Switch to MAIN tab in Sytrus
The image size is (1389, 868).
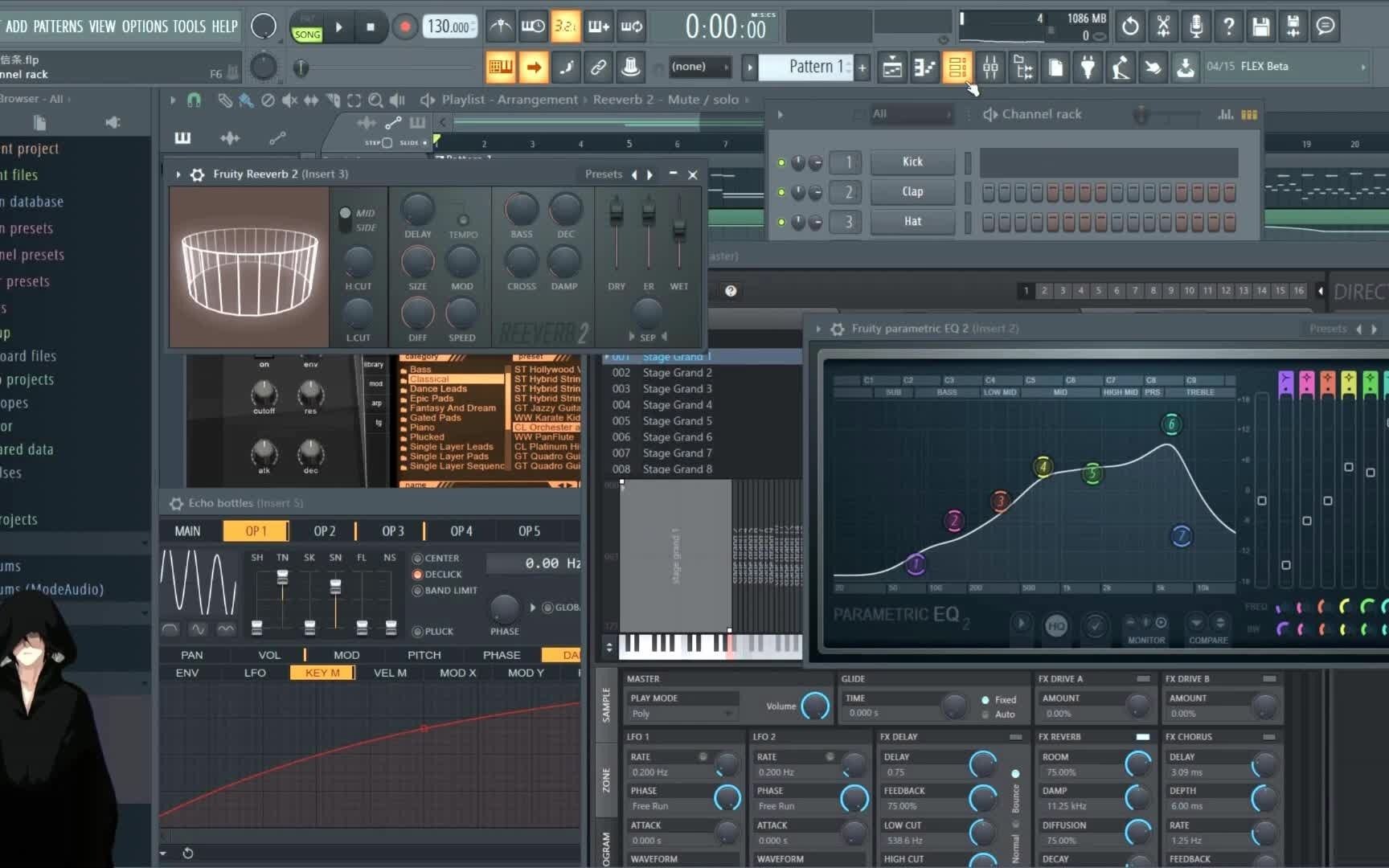tap(187, 531)
